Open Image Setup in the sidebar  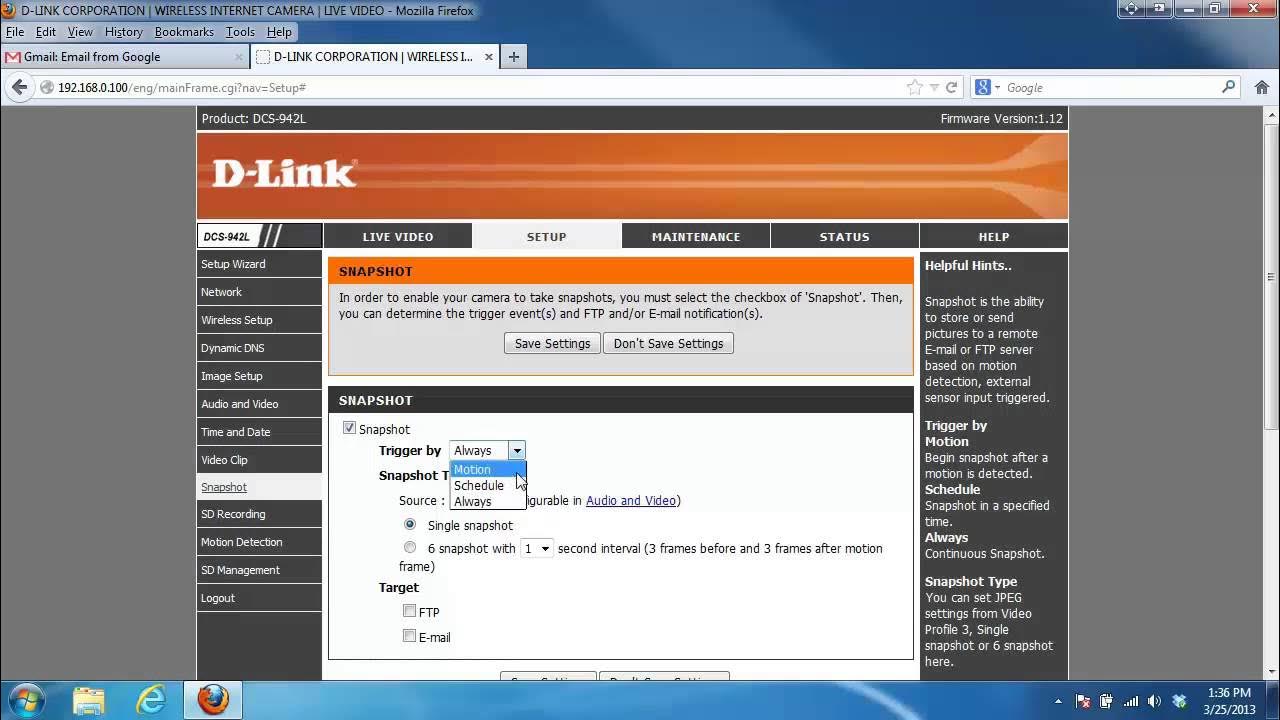(x=259, y=376)
